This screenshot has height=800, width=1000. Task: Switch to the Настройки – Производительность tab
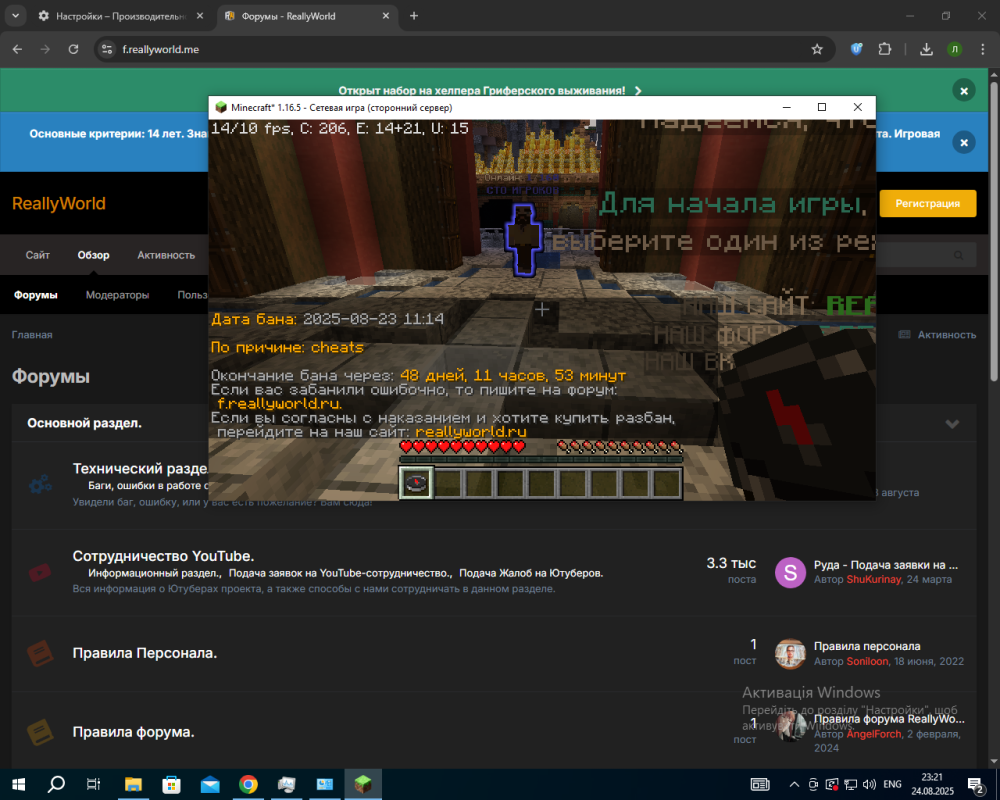click(x=121, y=16)
